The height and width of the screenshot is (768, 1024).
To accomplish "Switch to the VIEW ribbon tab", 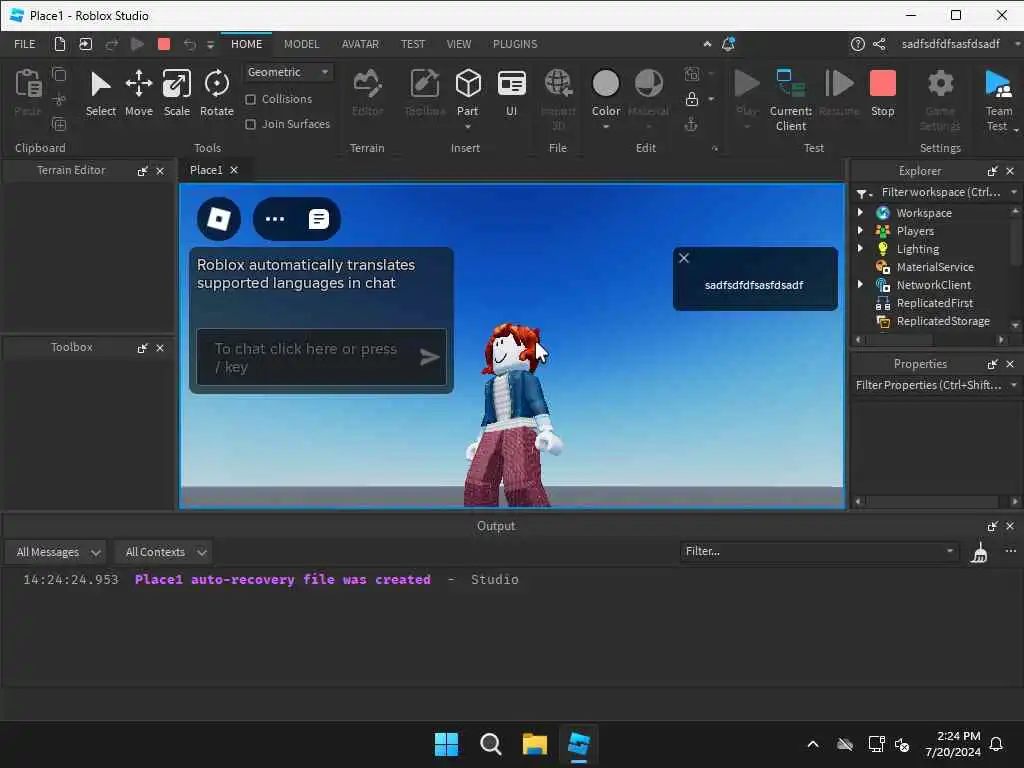I will point(458,44).
